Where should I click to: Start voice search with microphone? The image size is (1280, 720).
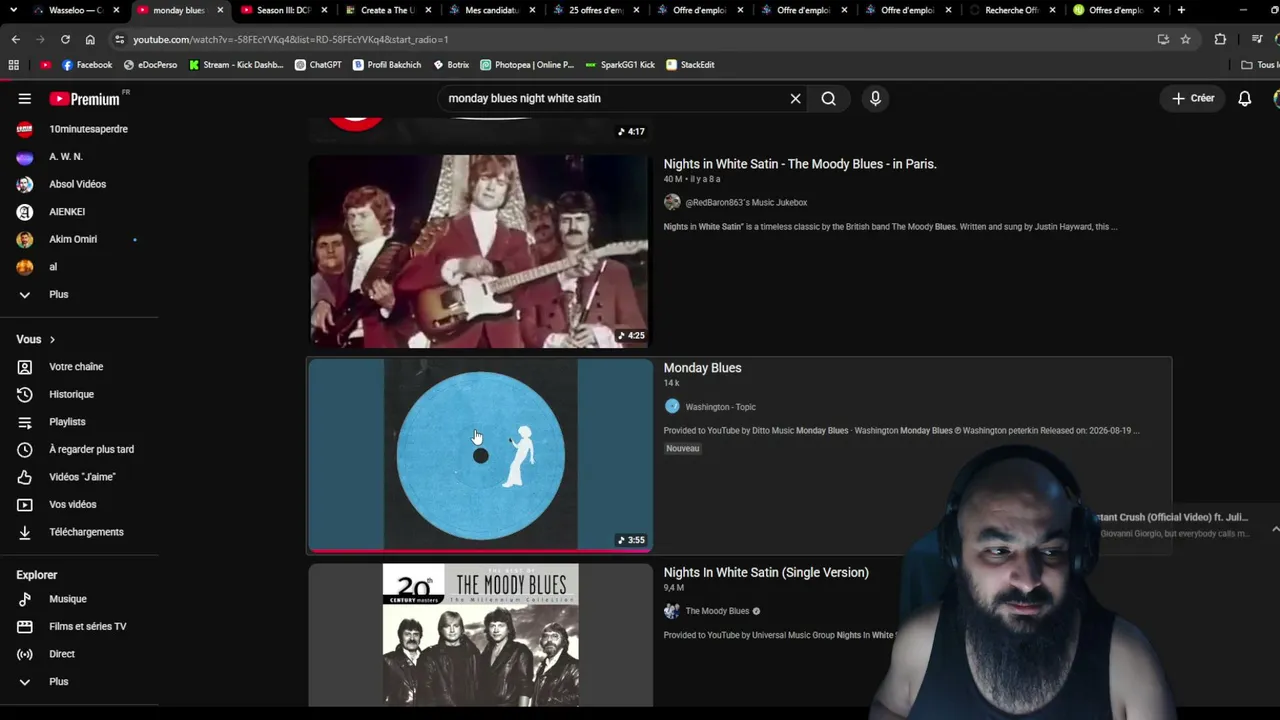point(875,99)
